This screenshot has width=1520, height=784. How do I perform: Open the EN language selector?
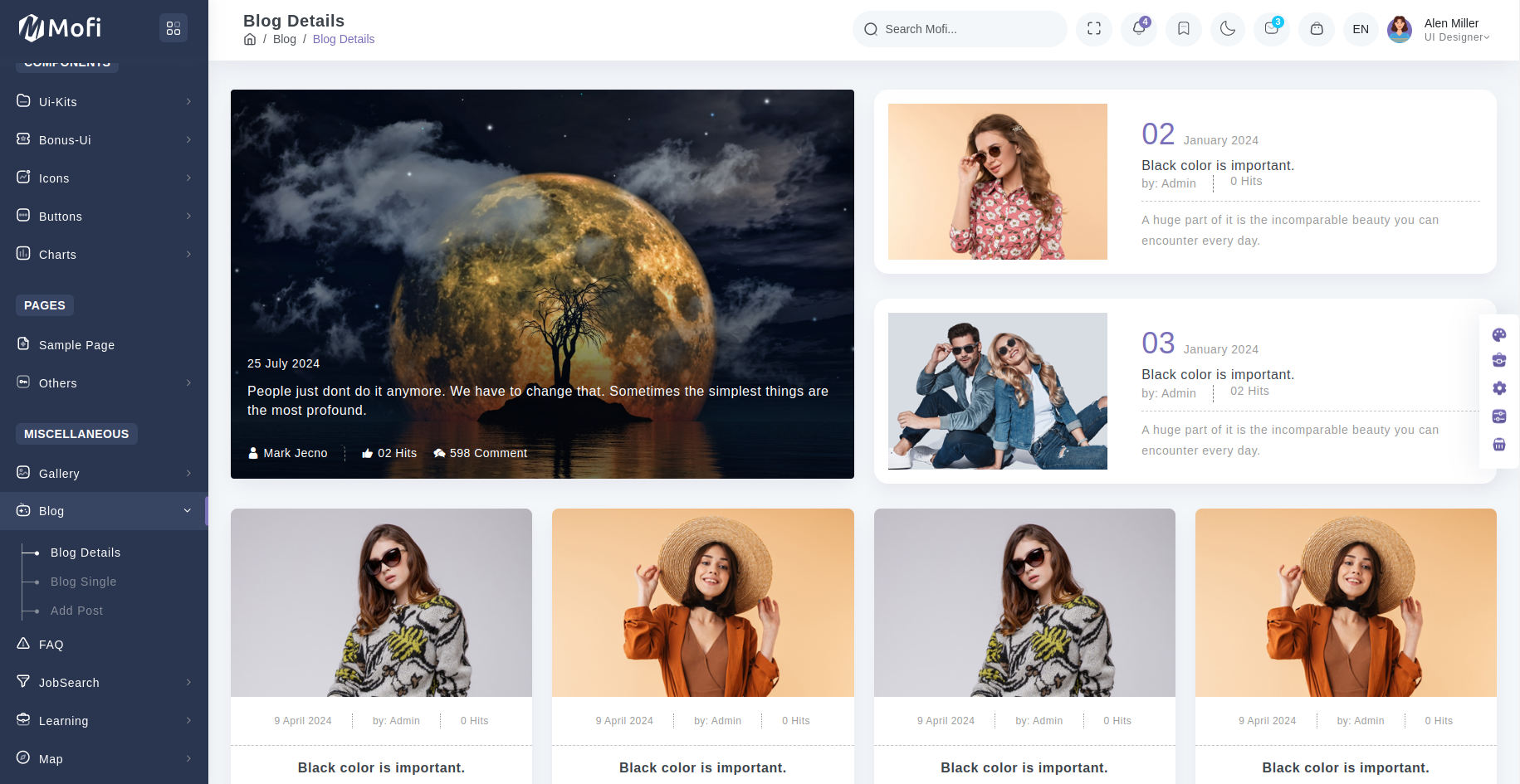pyautogui.click(x=1360, y=29)
